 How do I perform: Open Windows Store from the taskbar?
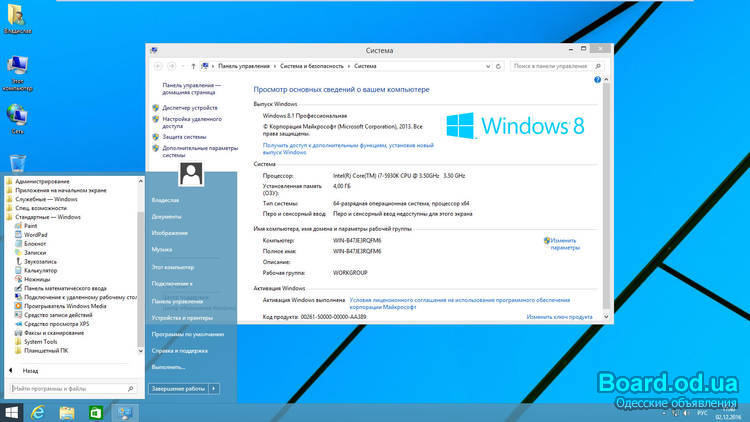96,412
